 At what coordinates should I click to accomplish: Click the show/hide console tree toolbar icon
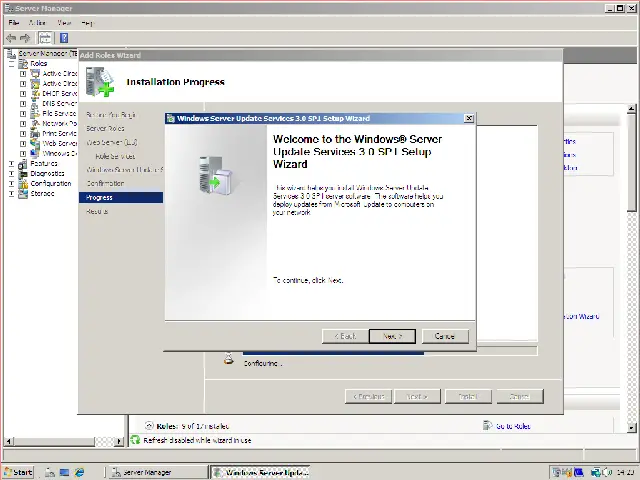point(45,38)
